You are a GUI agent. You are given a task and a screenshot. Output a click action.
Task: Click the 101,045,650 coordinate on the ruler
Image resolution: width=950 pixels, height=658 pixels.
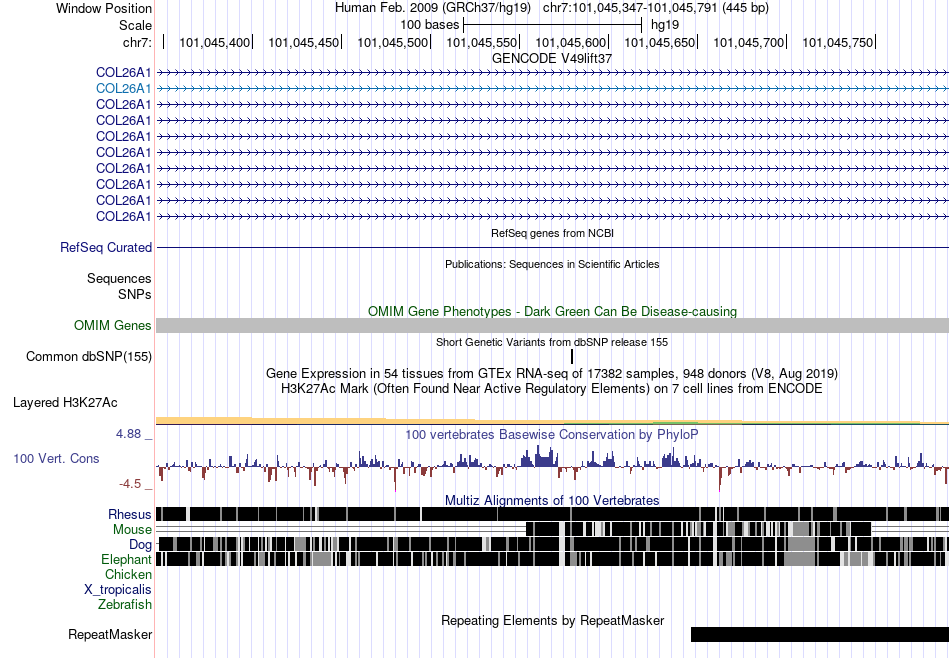click(660, 42)
